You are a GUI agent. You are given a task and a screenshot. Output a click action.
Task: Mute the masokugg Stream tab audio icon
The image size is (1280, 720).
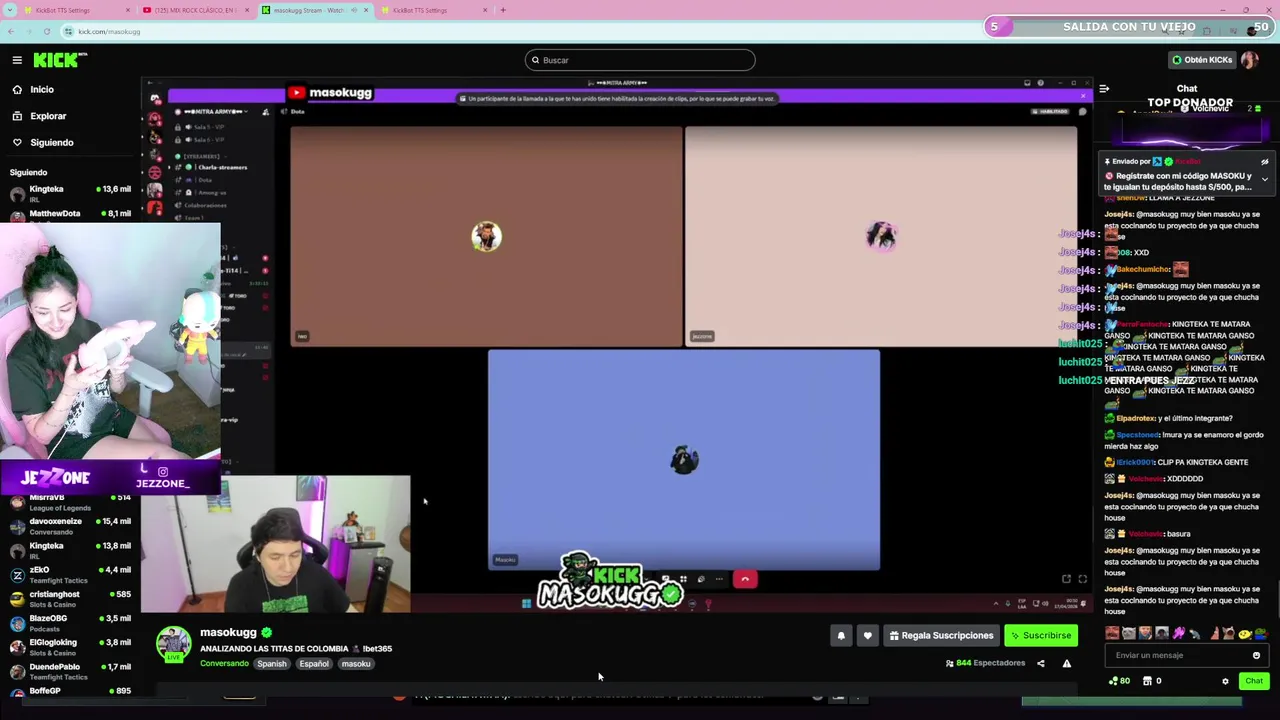click(352, 10)
